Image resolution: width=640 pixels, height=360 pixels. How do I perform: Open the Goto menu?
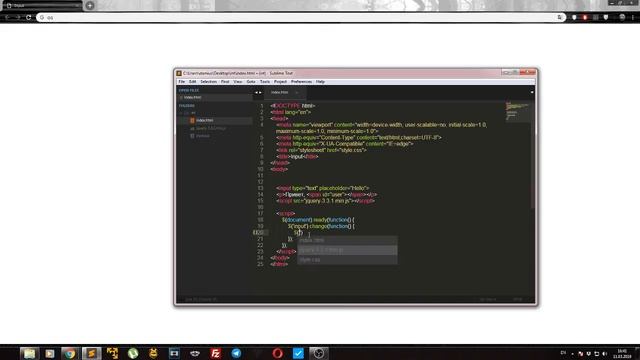[251, 82]
